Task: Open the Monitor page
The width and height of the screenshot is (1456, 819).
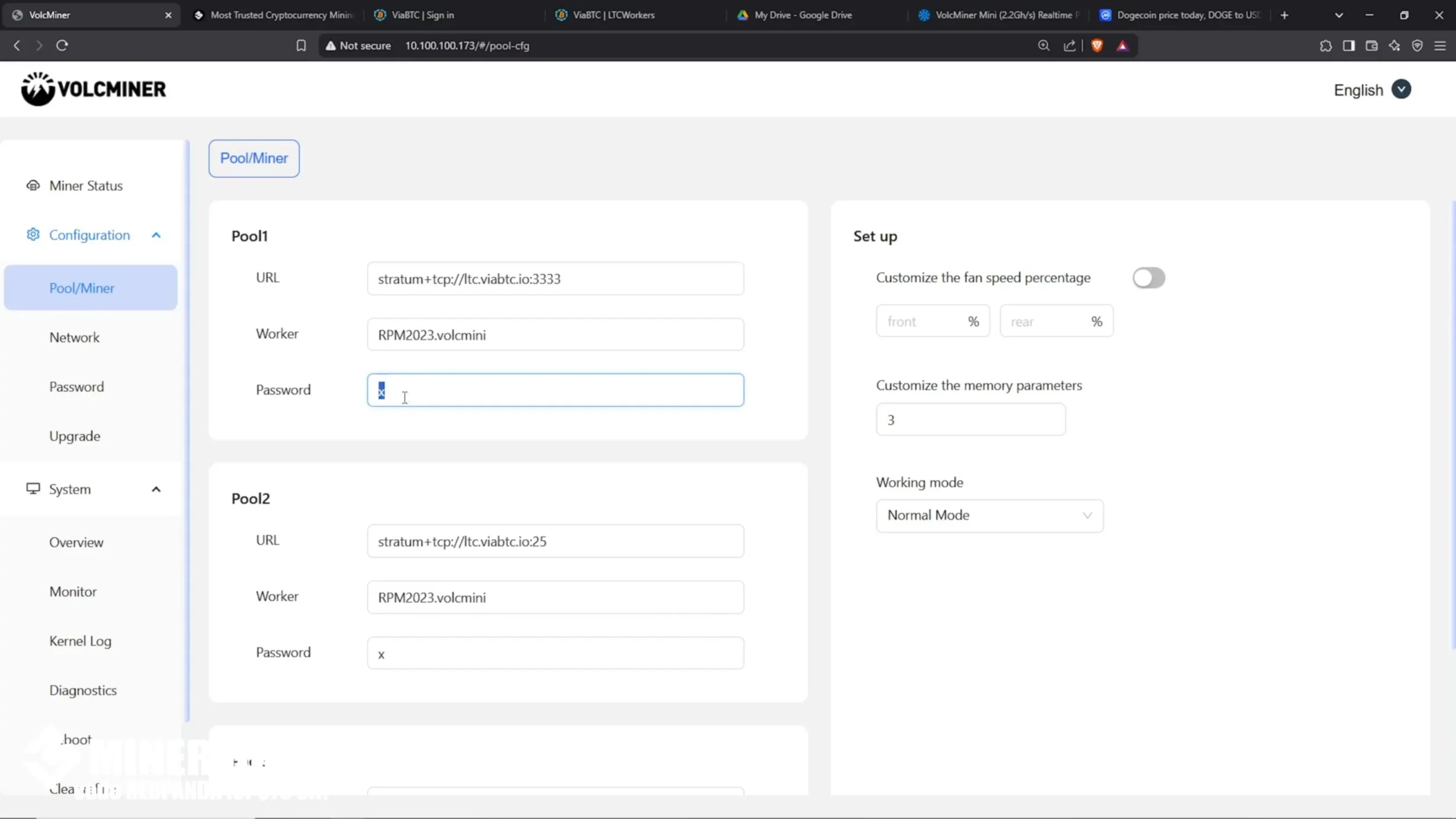Action: coord(73,591)
